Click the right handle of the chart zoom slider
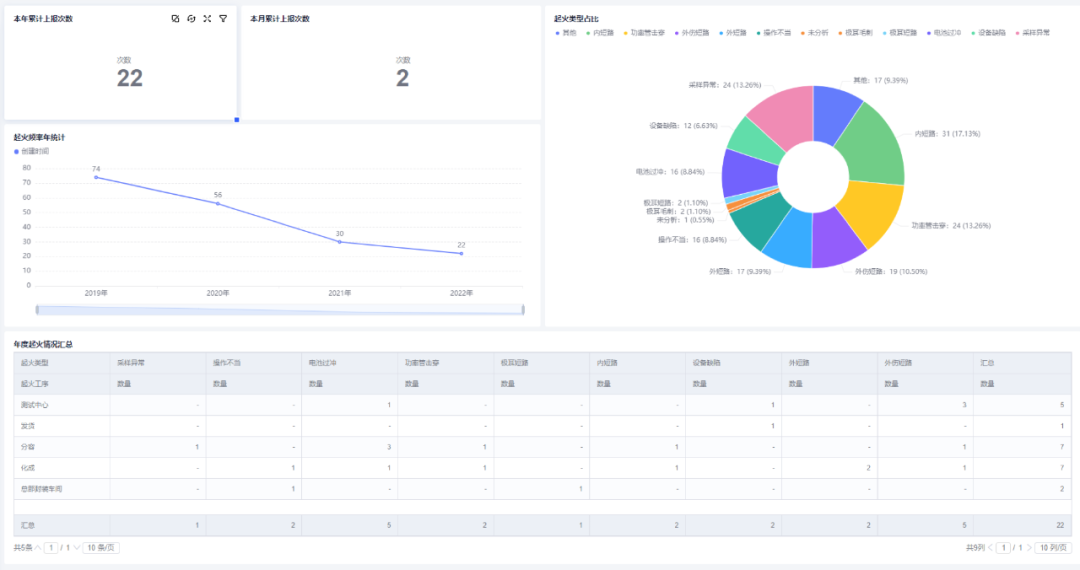Screen dimensions: 1080x570 click(x=523, y=310)
